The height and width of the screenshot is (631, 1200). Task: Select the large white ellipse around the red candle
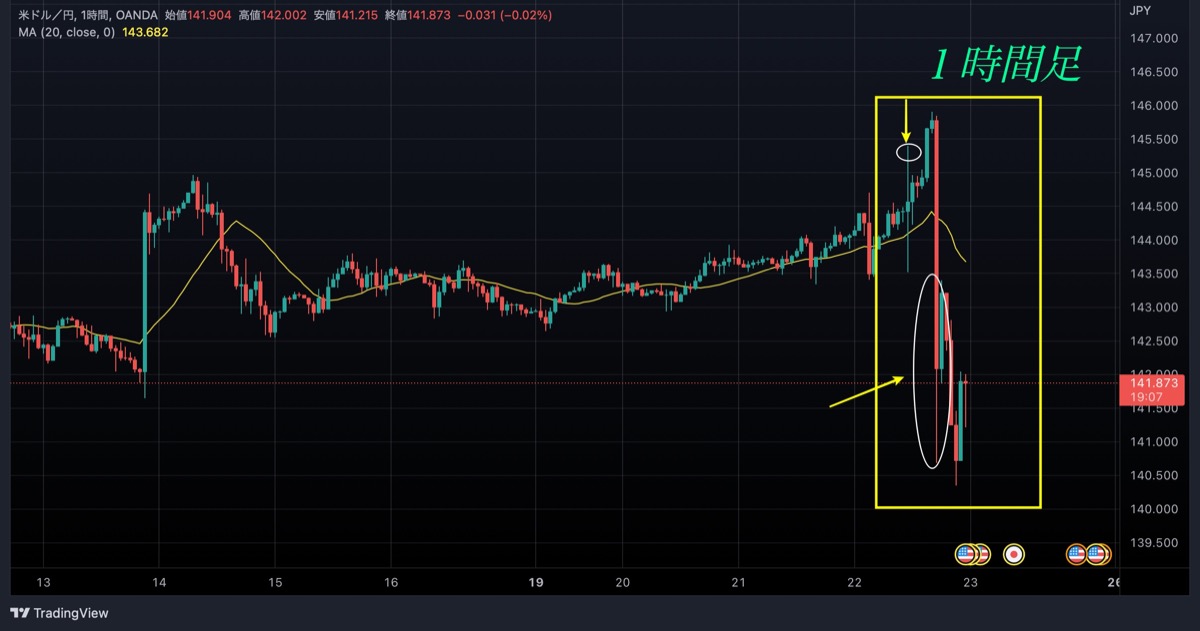(932, 370)
